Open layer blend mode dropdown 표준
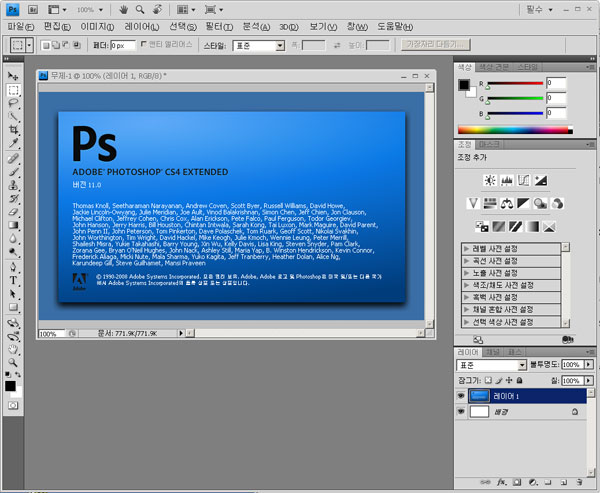Image resolution: width=600 pixels, height=493 pixels. pos(491,365)
